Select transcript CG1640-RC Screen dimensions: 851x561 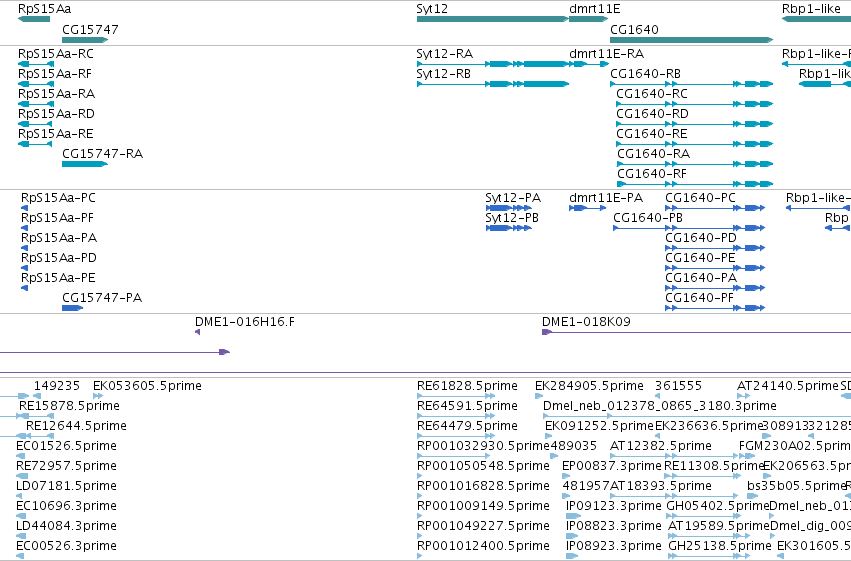click(x=695, y=104)
